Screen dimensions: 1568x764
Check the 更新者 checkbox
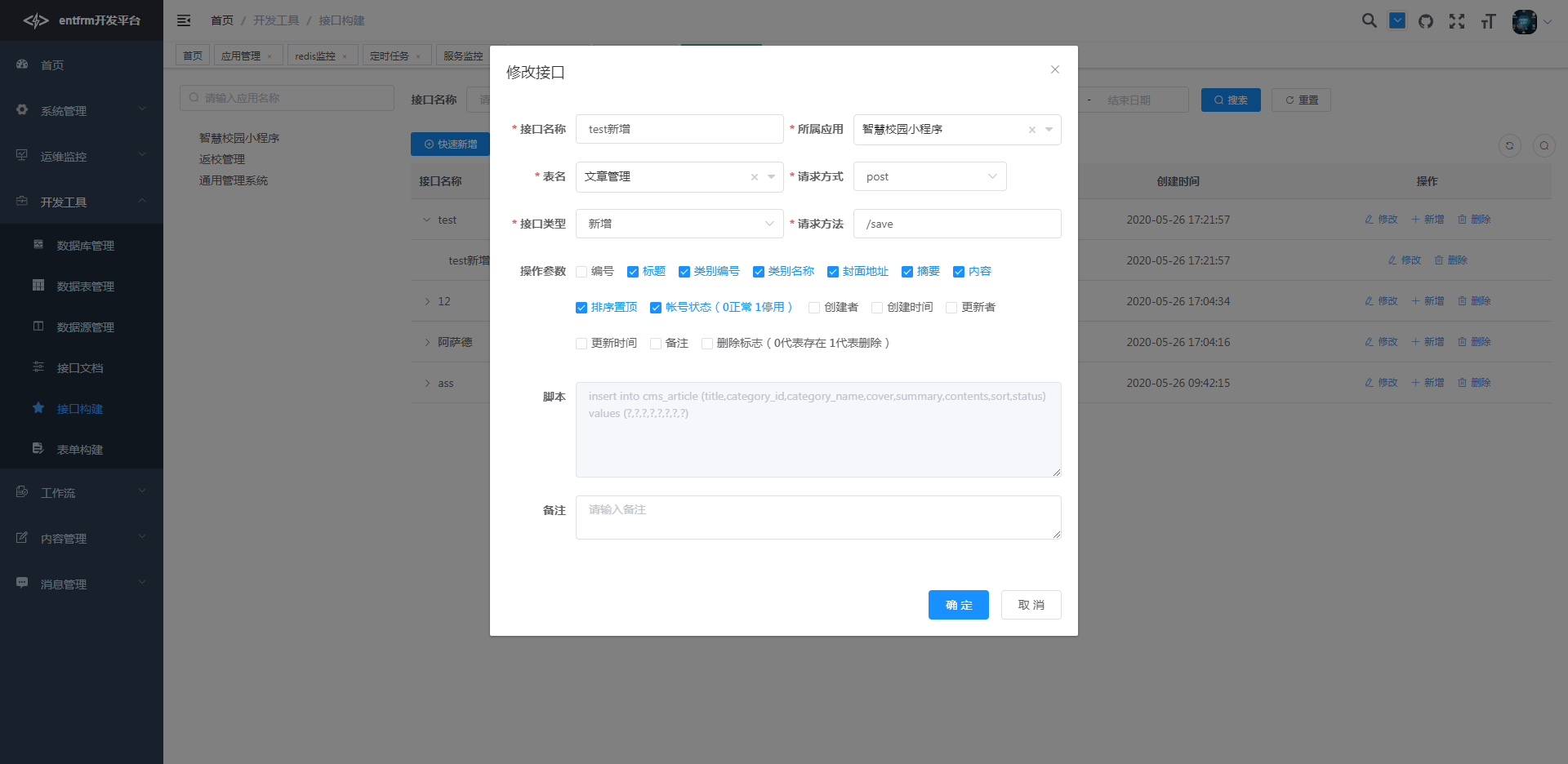[x=951, y=308]
